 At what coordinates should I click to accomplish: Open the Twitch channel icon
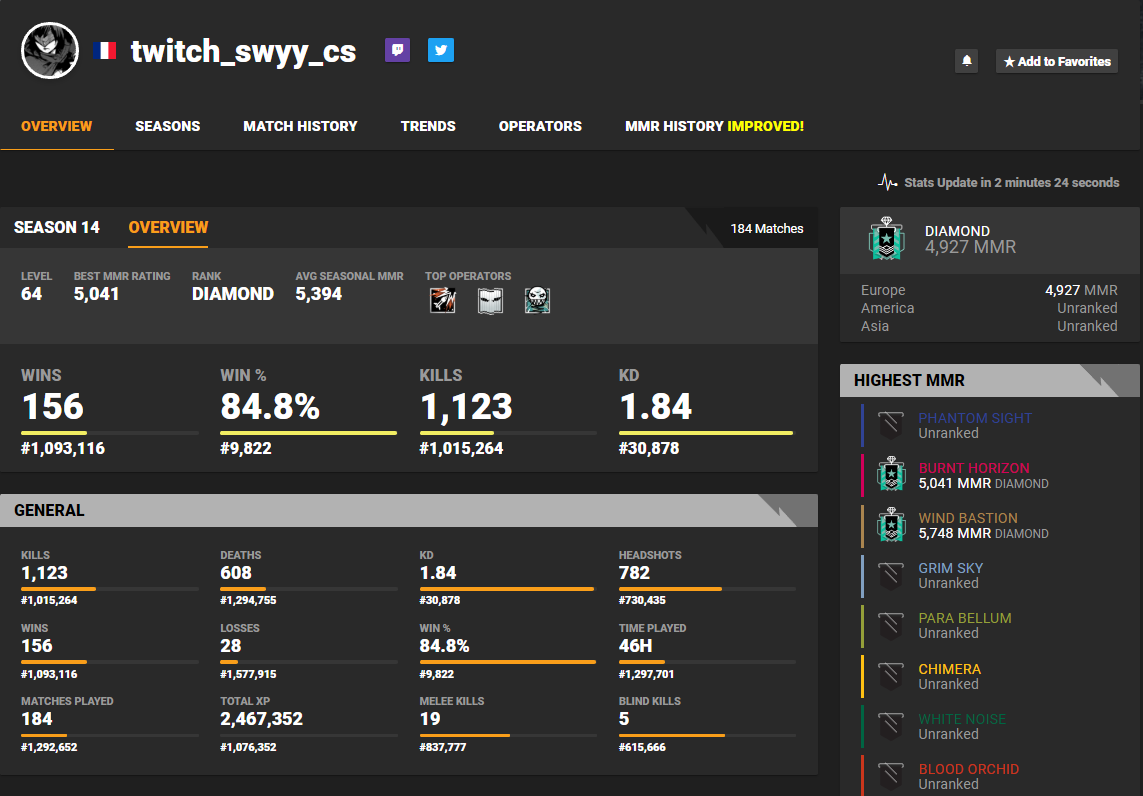397,50
